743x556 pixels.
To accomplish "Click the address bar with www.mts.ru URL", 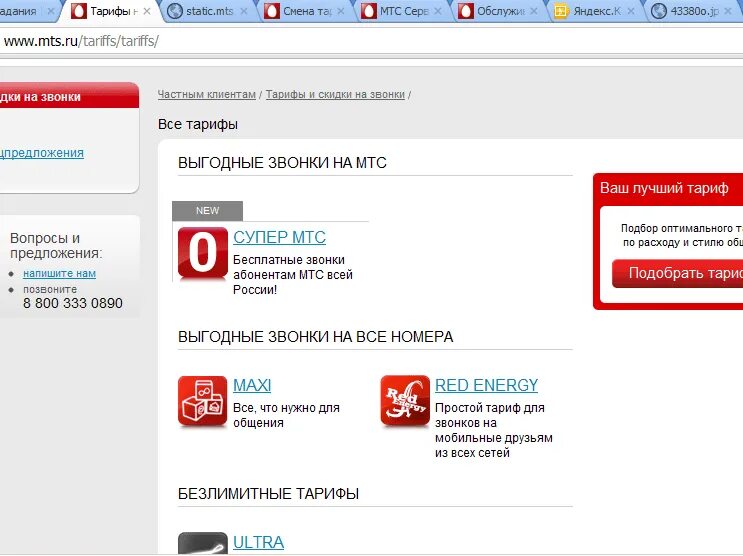I will point(372,41).
